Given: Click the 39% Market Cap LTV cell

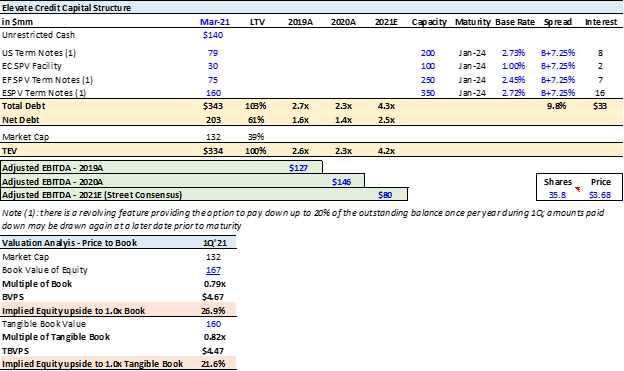Looking at the screenshot, I should pos(256,137).
